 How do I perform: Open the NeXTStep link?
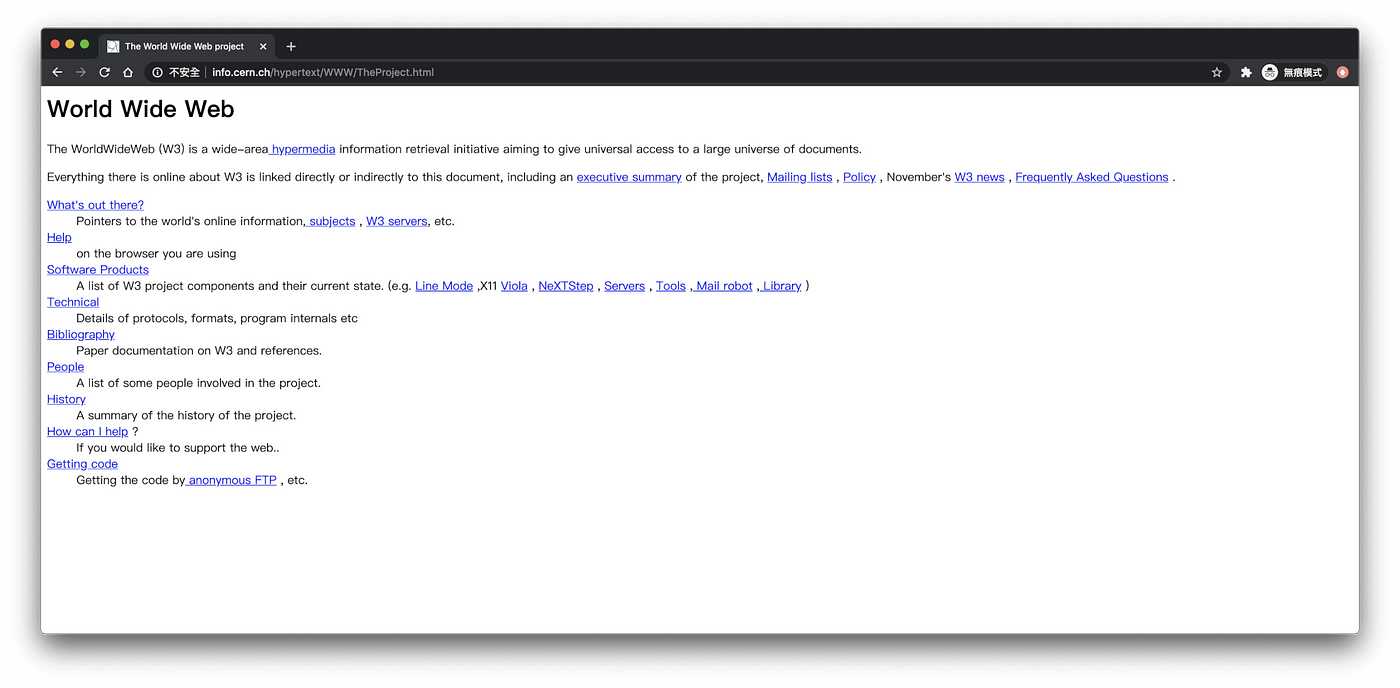pyautogui.click(x=566, y=286)
